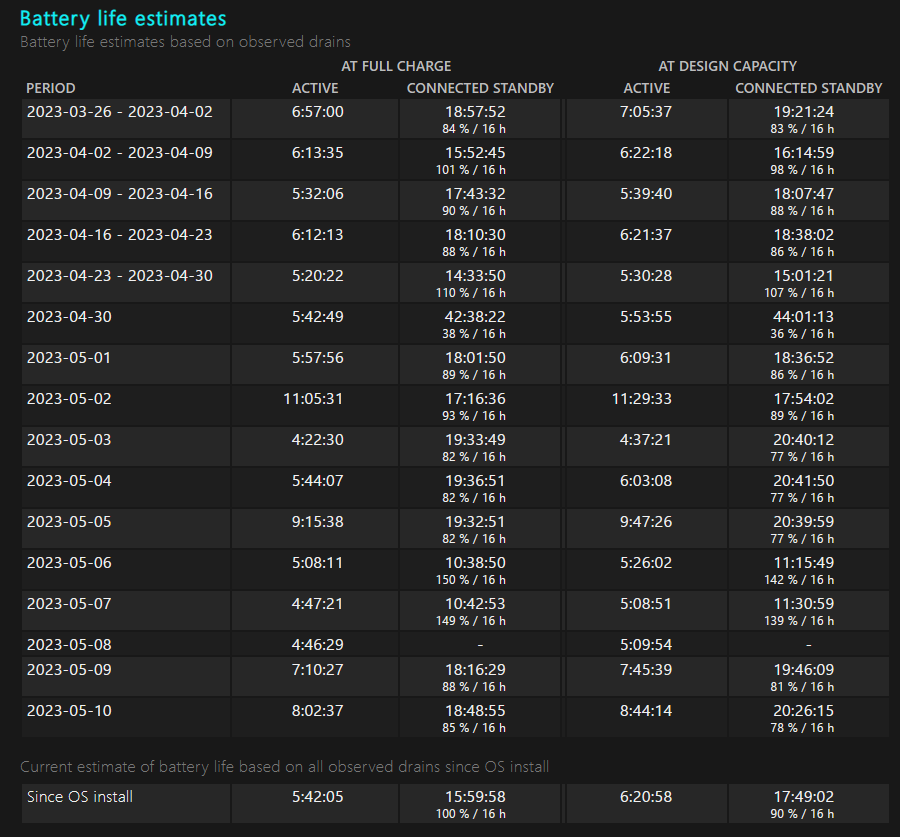Click the 2023-05-02 date cell

coord(69,399)
